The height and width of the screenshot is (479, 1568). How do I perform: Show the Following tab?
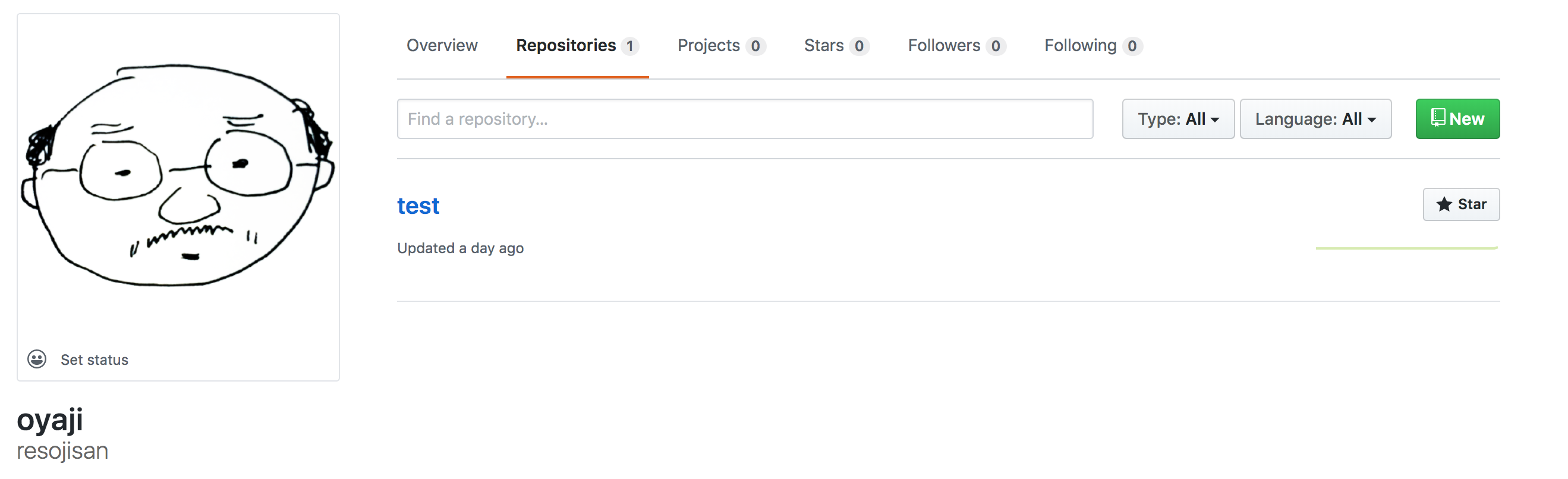pyautogui.click(x=1080, y=46)
